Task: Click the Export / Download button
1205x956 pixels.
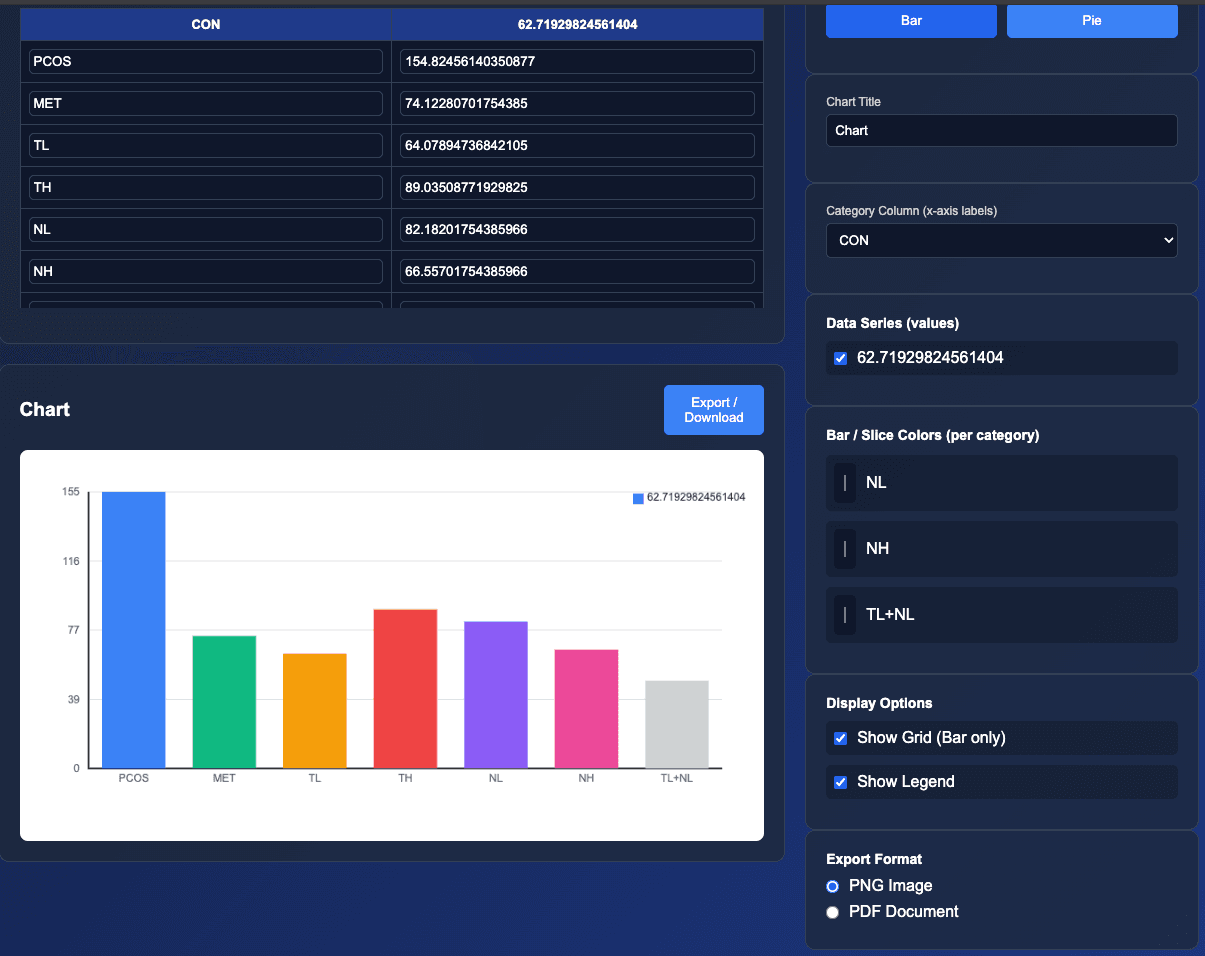Action: point(713,409)
